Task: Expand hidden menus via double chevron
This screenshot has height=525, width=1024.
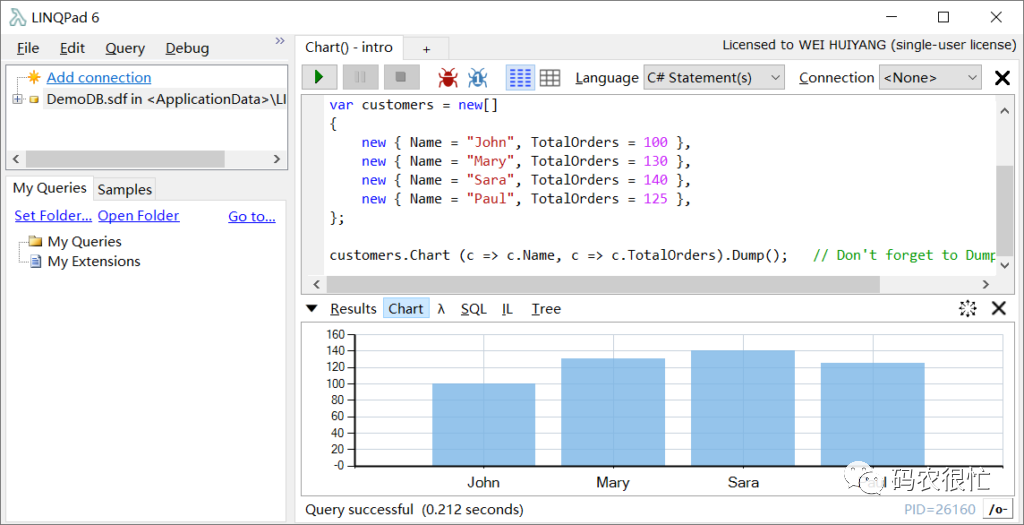Action: (280, 40)
